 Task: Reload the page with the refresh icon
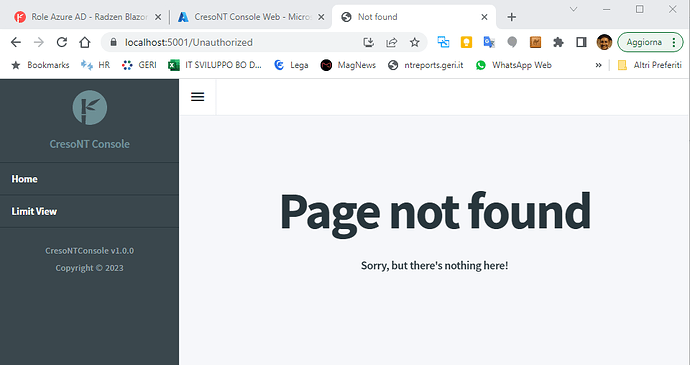tap(62, 42)
